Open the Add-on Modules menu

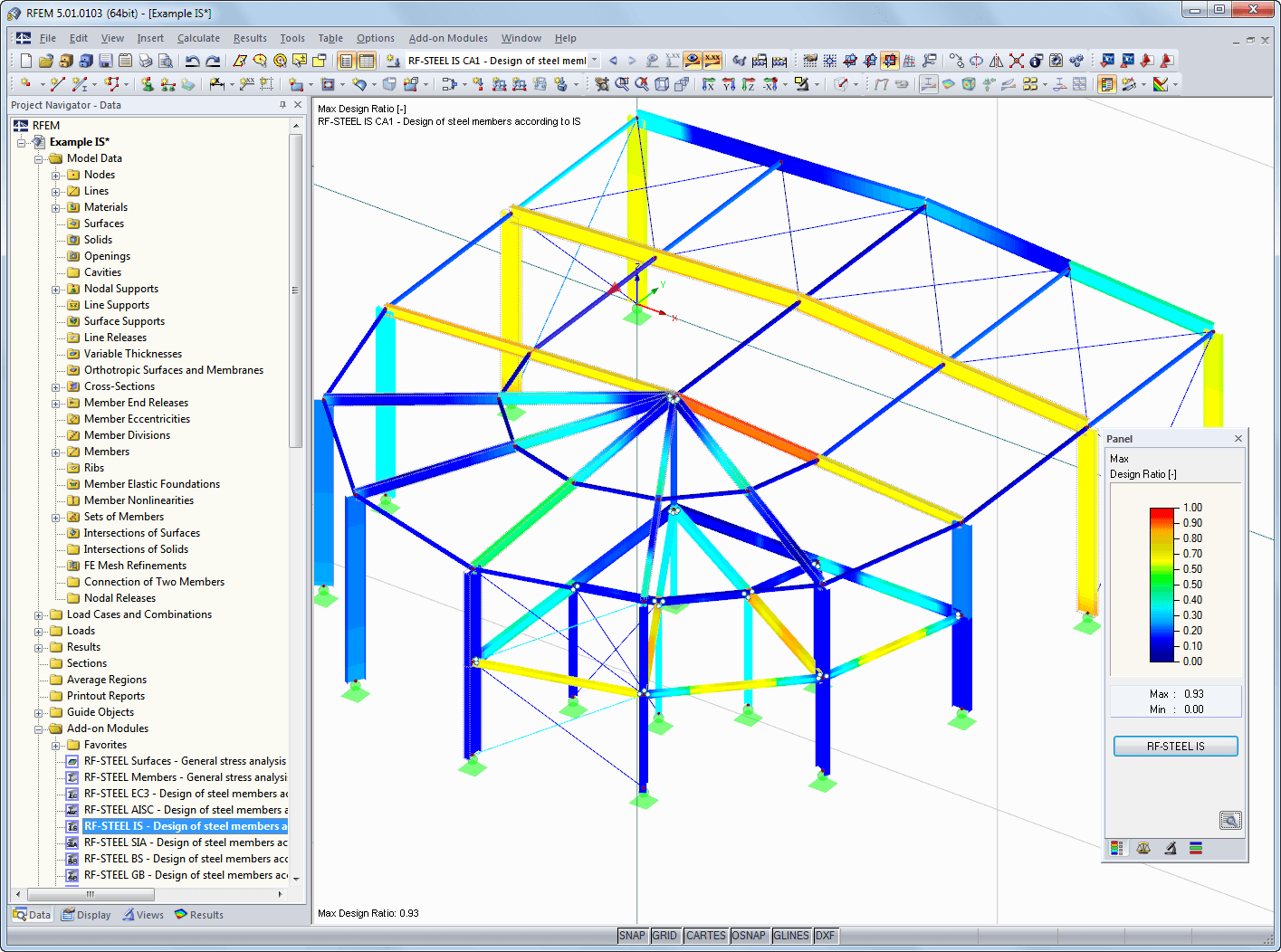[x=448, y=38]
